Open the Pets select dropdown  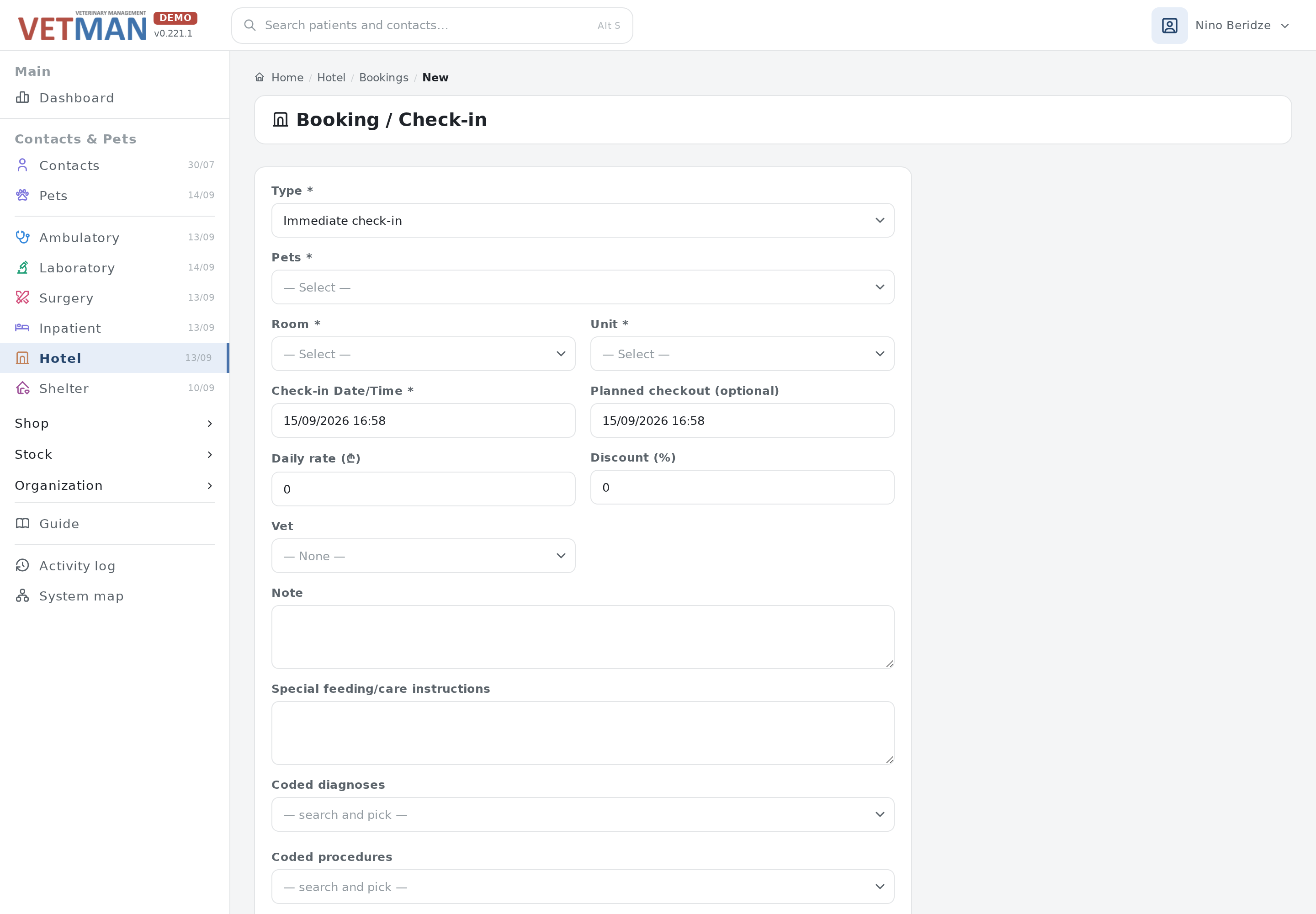pyautogui.click(x=583, y=287)
